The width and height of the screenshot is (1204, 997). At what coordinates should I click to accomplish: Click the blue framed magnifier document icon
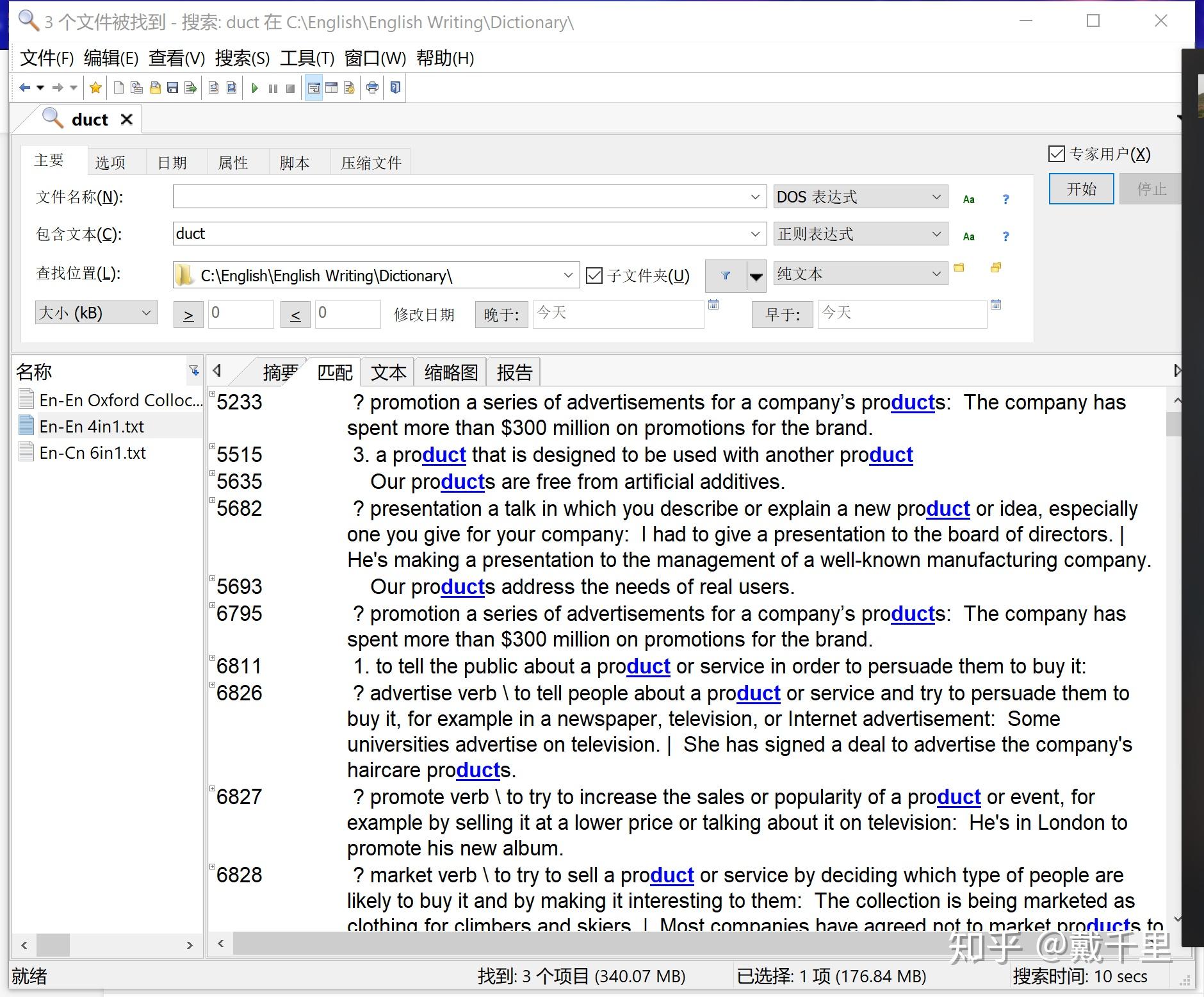[231, 88]
